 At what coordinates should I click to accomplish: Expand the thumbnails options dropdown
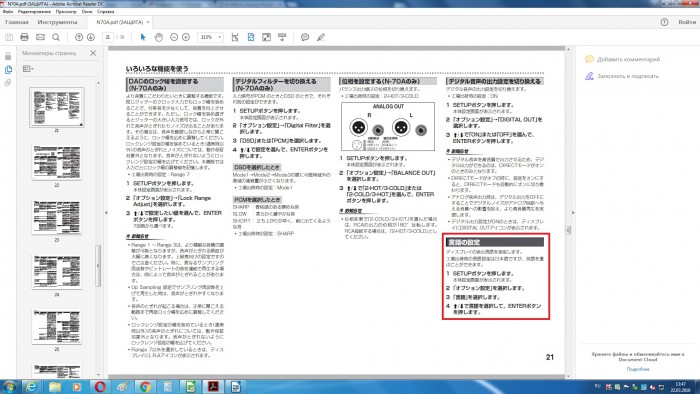point(28,69)
